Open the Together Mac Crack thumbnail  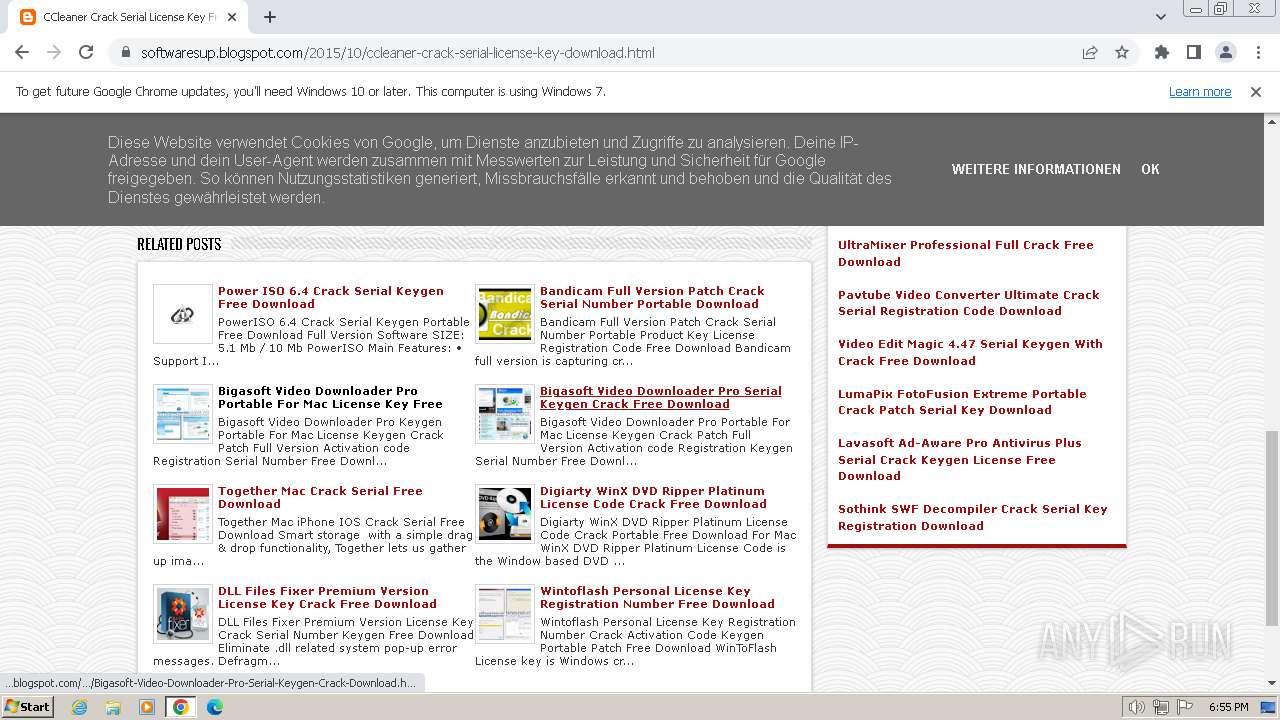pos(182,514)
